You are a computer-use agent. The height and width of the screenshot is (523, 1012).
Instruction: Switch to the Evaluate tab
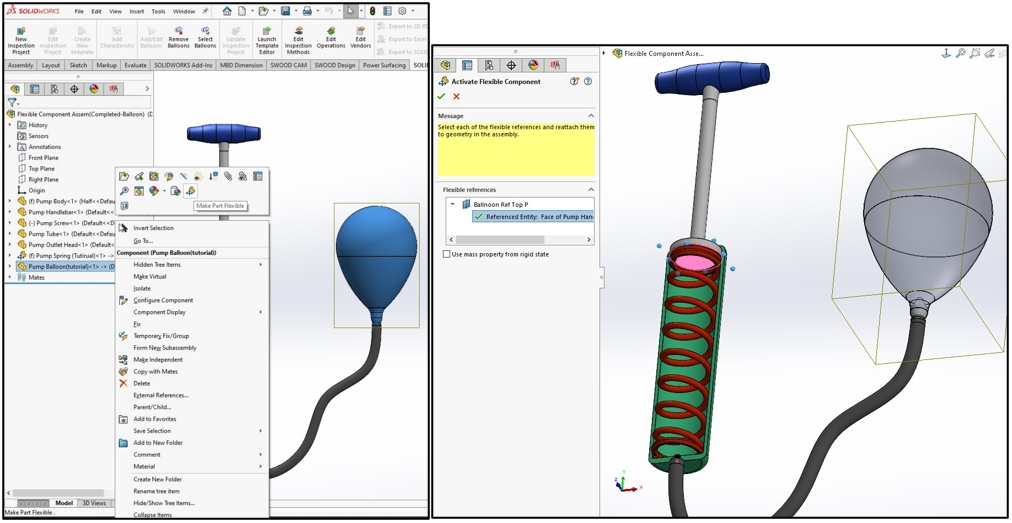[136, 65]
